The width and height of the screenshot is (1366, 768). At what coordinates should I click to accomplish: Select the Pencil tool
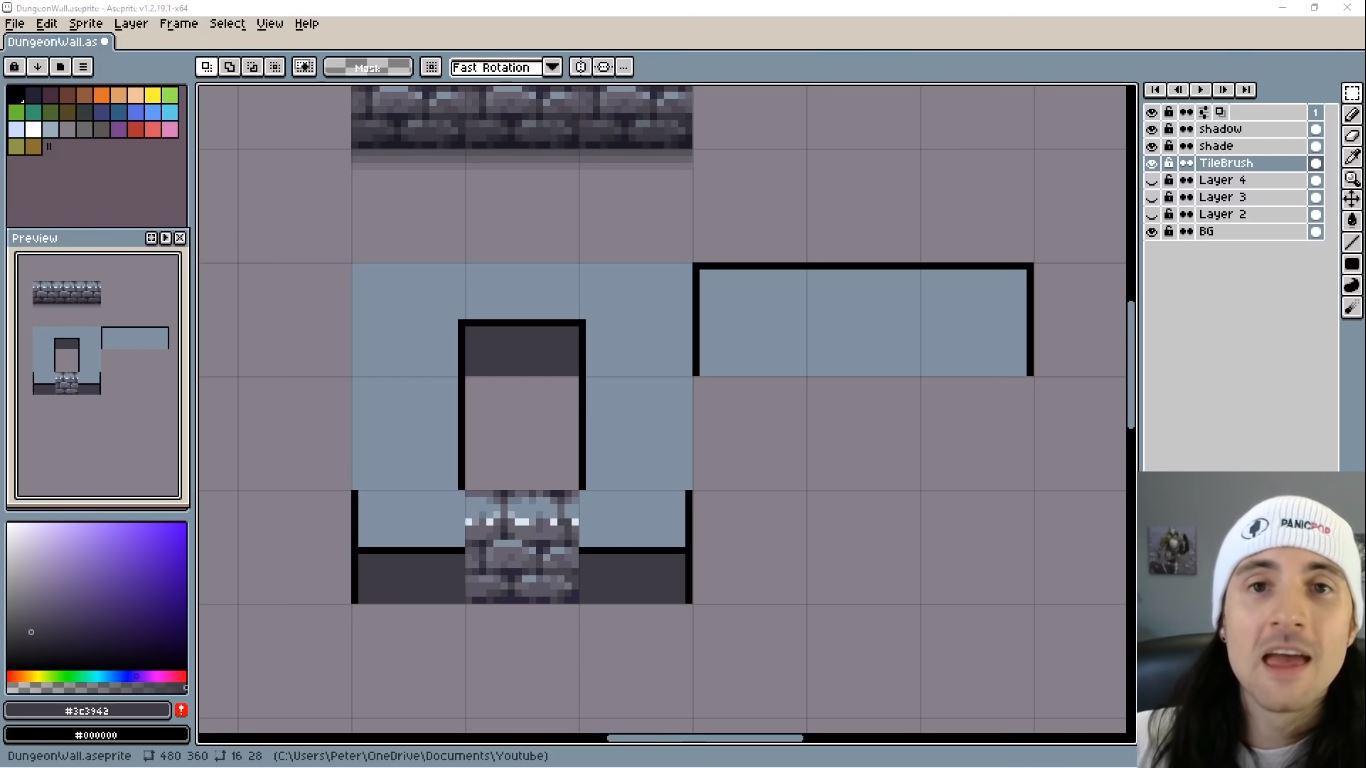(1352, 115)
